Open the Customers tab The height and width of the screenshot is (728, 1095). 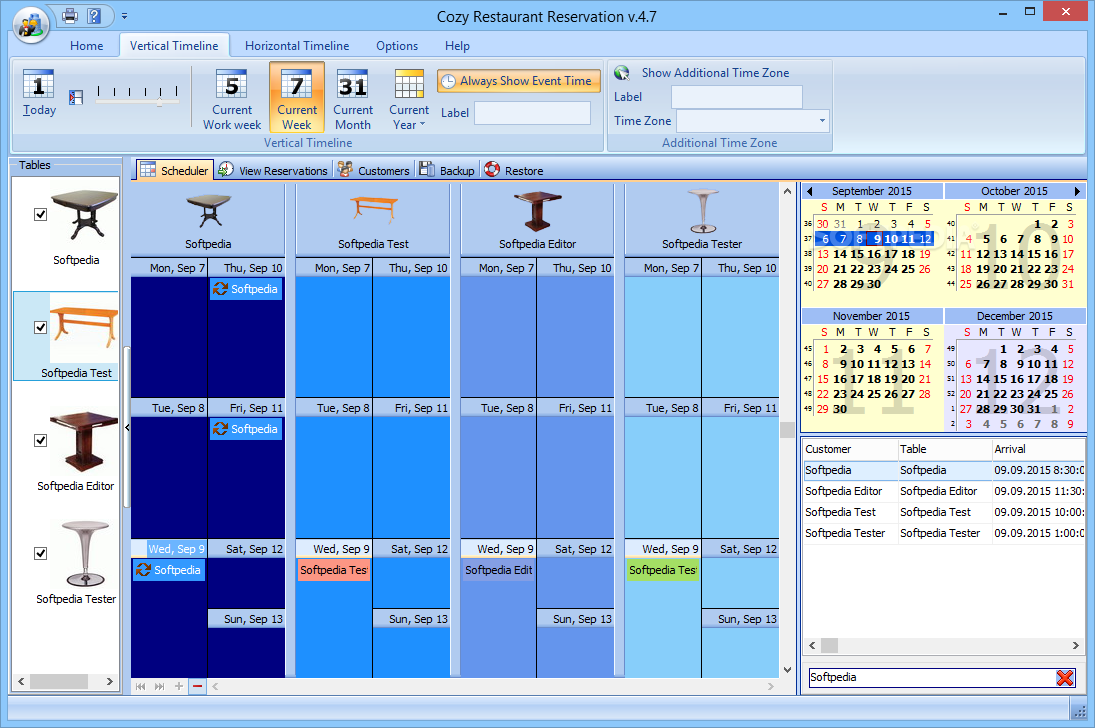tap(374, 170)
